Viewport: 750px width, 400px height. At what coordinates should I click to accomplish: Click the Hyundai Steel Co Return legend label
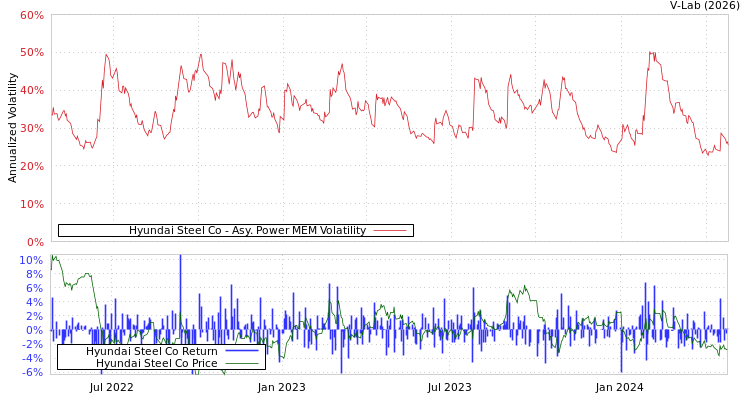(x=151, y=351)
